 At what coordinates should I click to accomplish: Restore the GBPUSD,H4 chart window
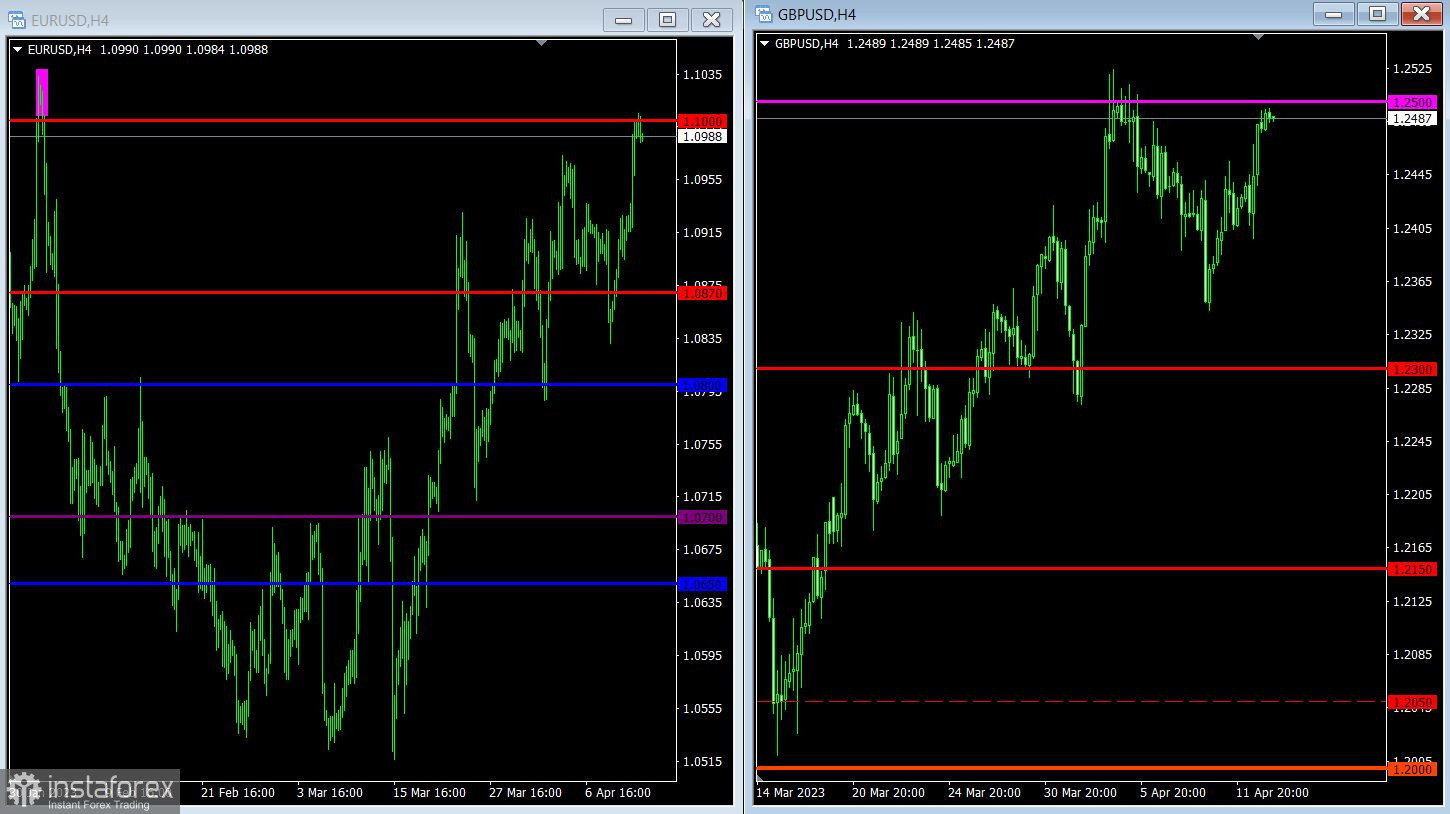[1377, 14]
